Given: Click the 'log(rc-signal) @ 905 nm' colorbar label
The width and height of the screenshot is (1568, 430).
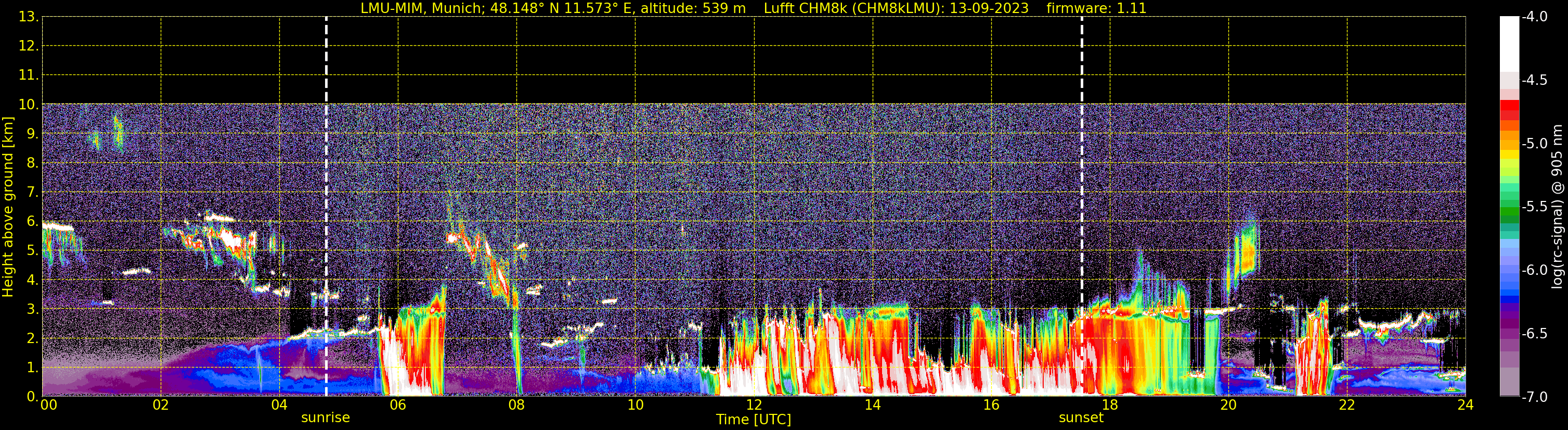Looking at the screenshot, I should tap(1557, 207).
